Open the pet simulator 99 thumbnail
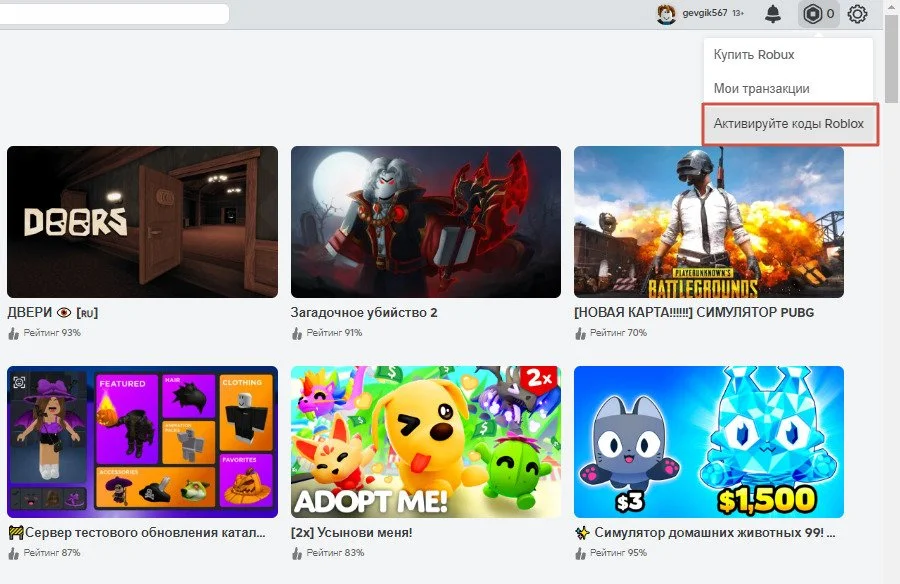 (709, 442)
